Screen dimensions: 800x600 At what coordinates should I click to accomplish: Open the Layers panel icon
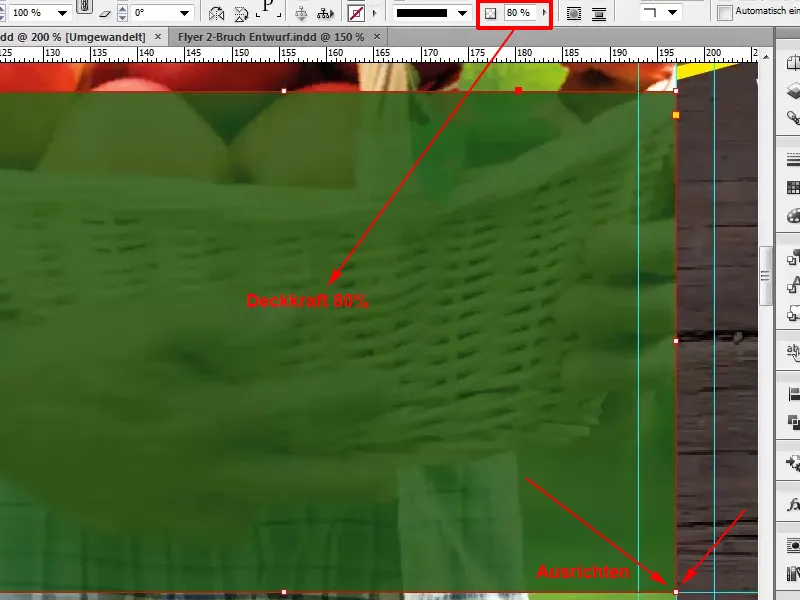(x=793, y=91)
